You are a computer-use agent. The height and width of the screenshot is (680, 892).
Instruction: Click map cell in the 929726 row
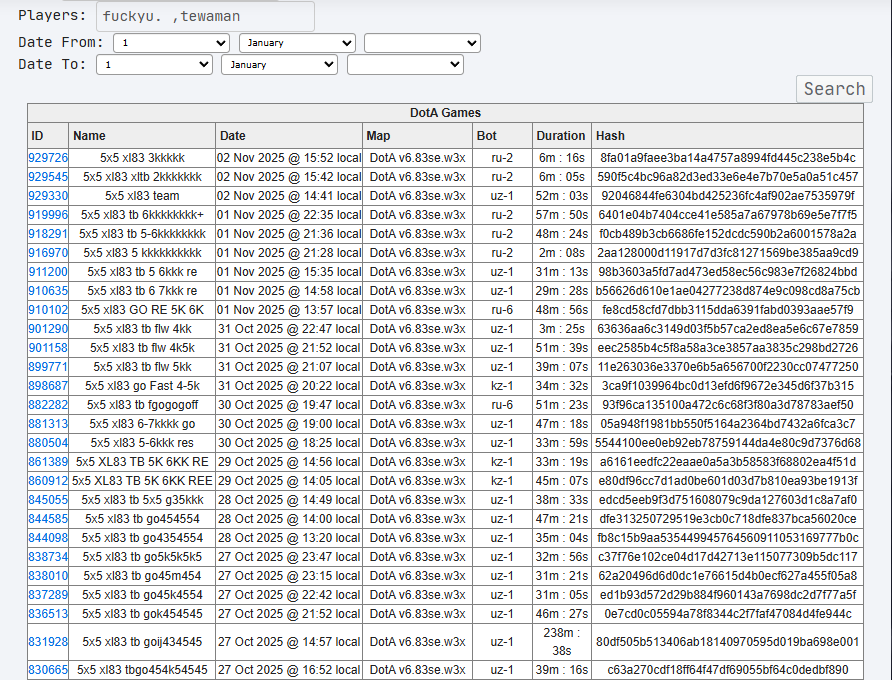[x=418, y=158]
